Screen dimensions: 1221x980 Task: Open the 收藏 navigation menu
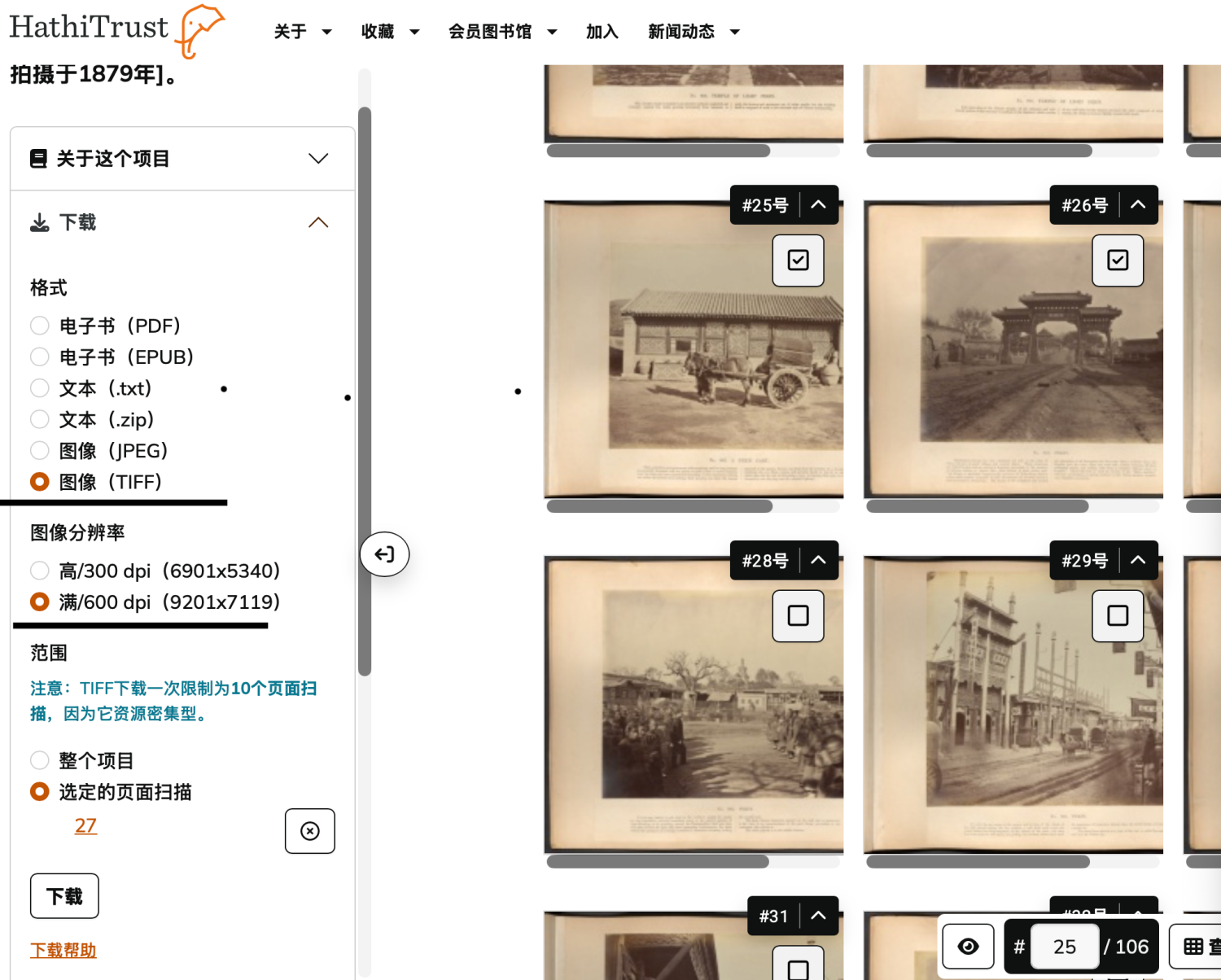(x=390, y=32)
